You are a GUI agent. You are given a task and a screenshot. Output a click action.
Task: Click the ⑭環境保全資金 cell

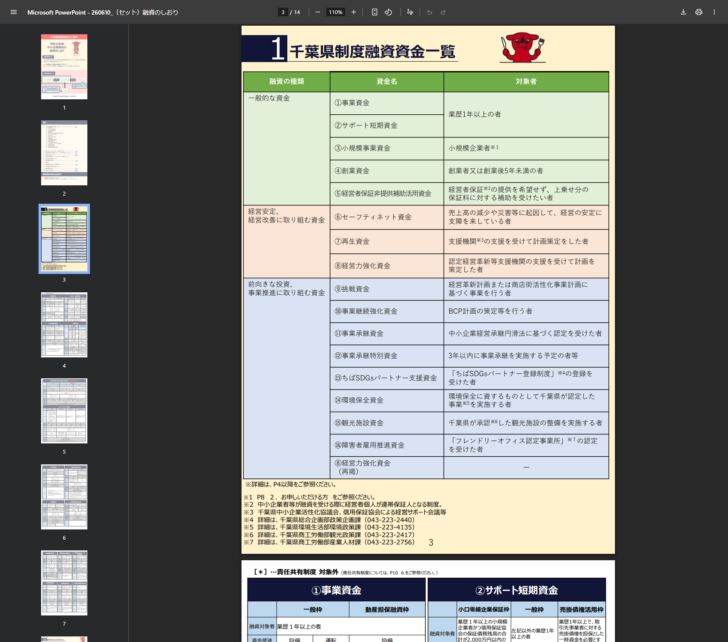(x=387, y=400)
